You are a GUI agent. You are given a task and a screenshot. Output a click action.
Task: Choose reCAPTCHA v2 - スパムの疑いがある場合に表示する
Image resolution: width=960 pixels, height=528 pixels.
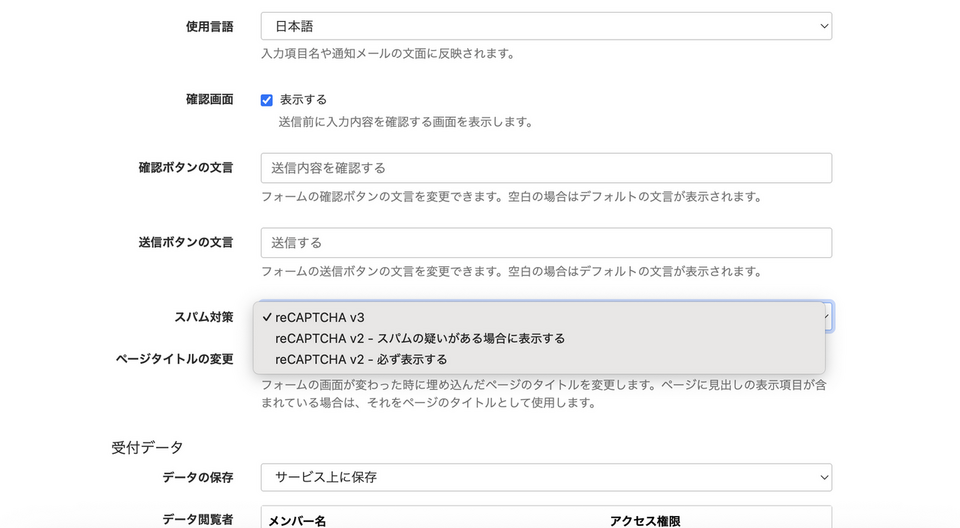[x=420, y=338]
